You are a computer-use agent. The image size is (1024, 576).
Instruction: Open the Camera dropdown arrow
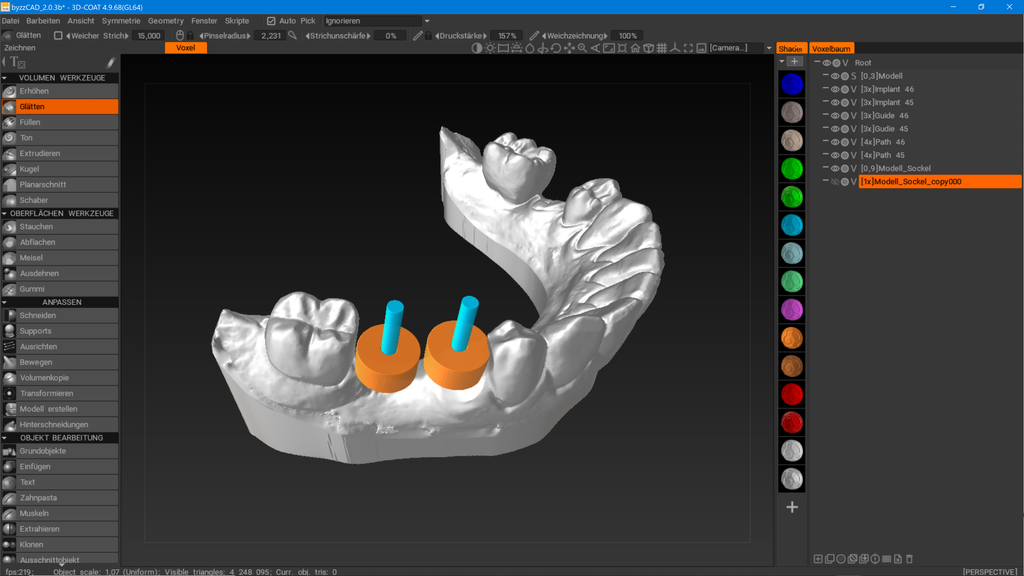click(x=769, y=48)
